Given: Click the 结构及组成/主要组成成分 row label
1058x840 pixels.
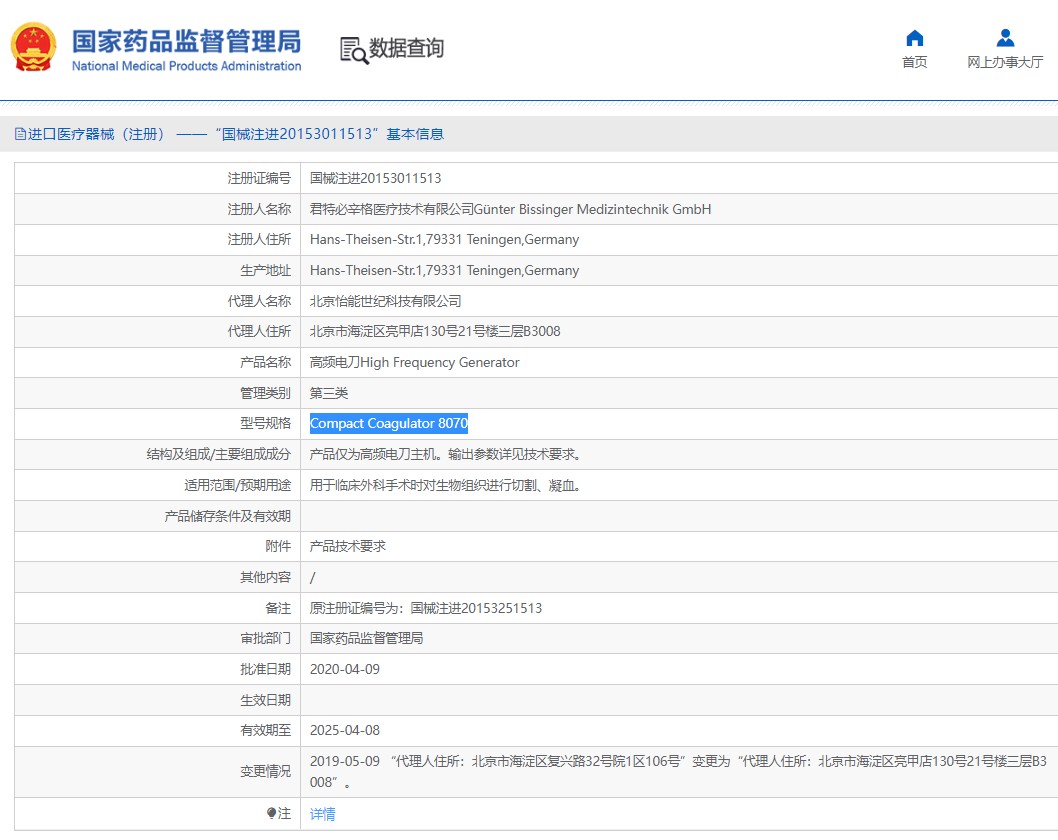Looking at the screenshot, I should tap(219, 454).
